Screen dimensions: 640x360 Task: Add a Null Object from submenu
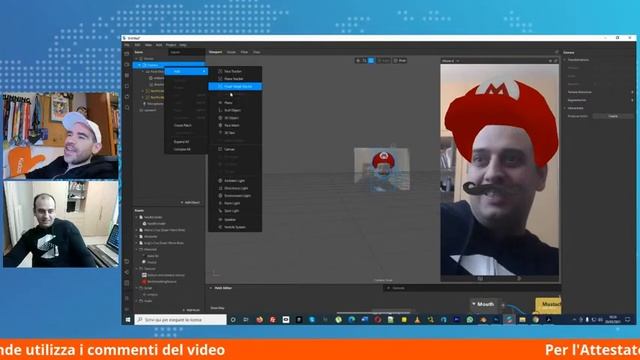[235, 110]
